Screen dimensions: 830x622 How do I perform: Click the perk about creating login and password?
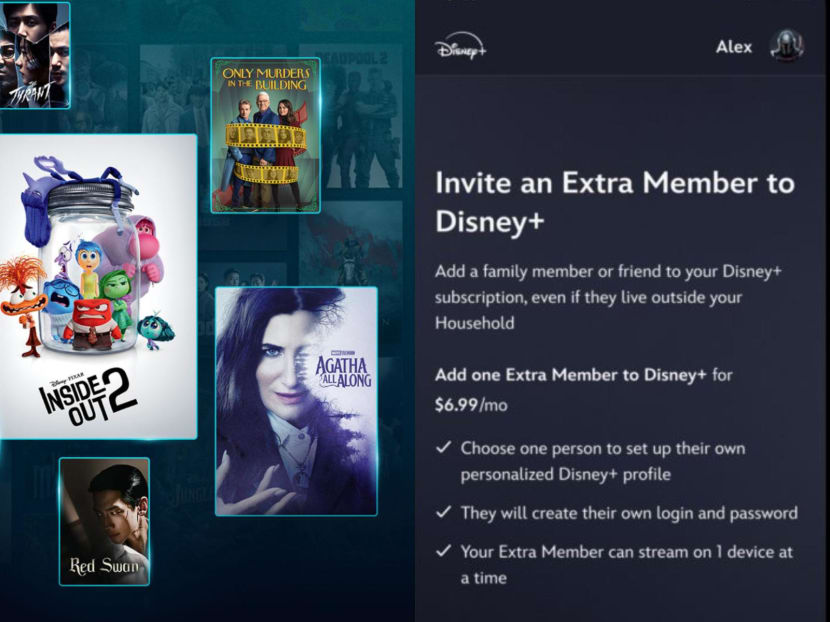pos(630,513)
